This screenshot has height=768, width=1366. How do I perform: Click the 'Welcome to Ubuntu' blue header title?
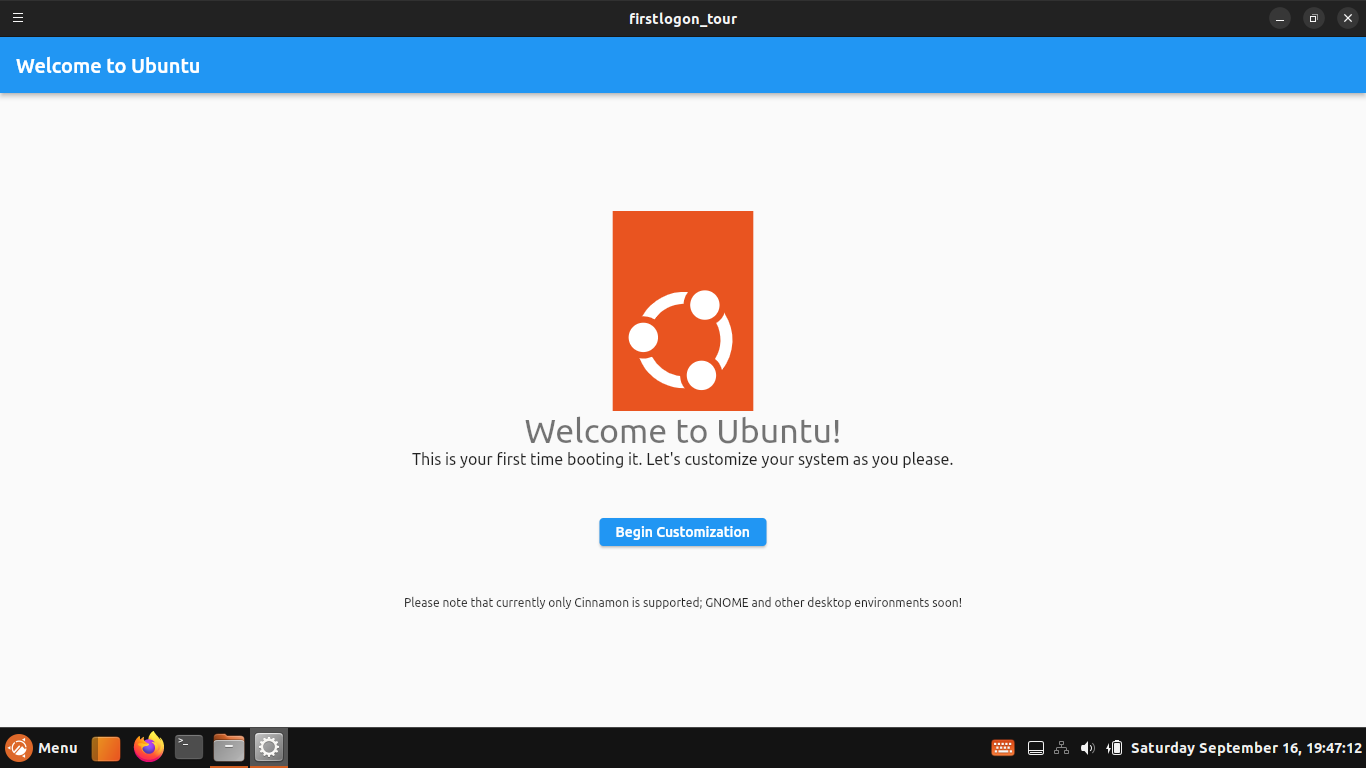(x=108, y=66)
